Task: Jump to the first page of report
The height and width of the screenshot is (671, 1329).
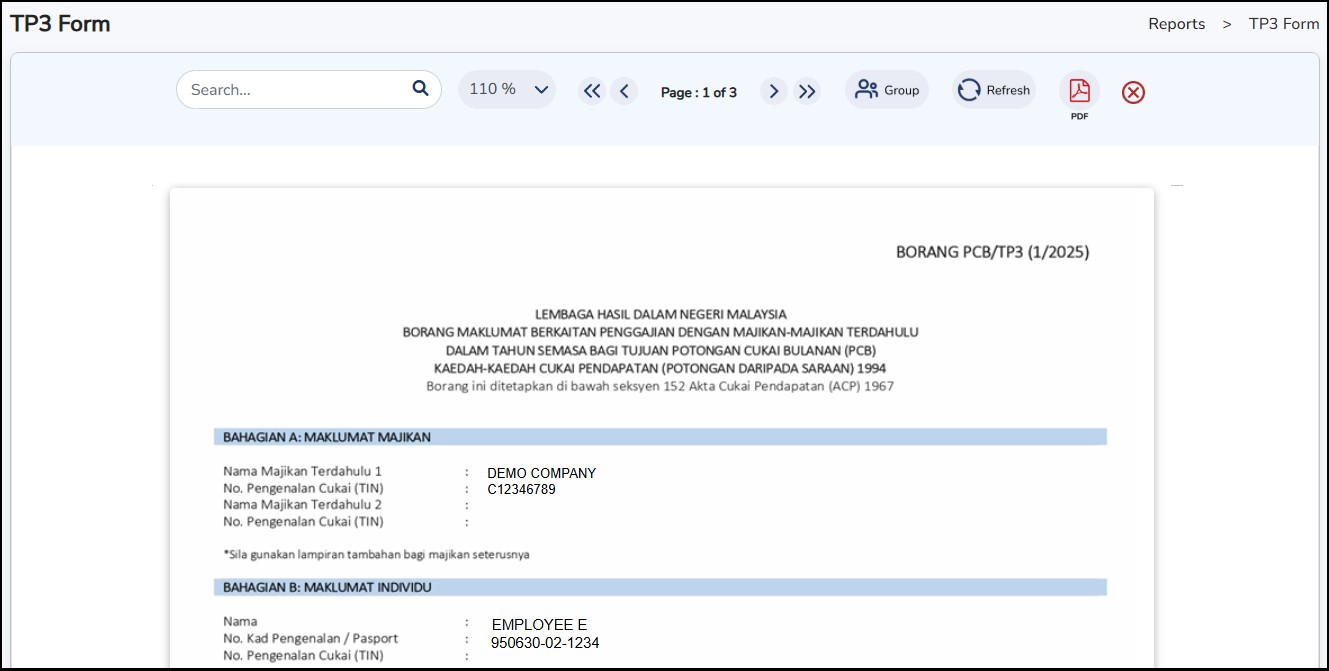Action: pos(592,92)
